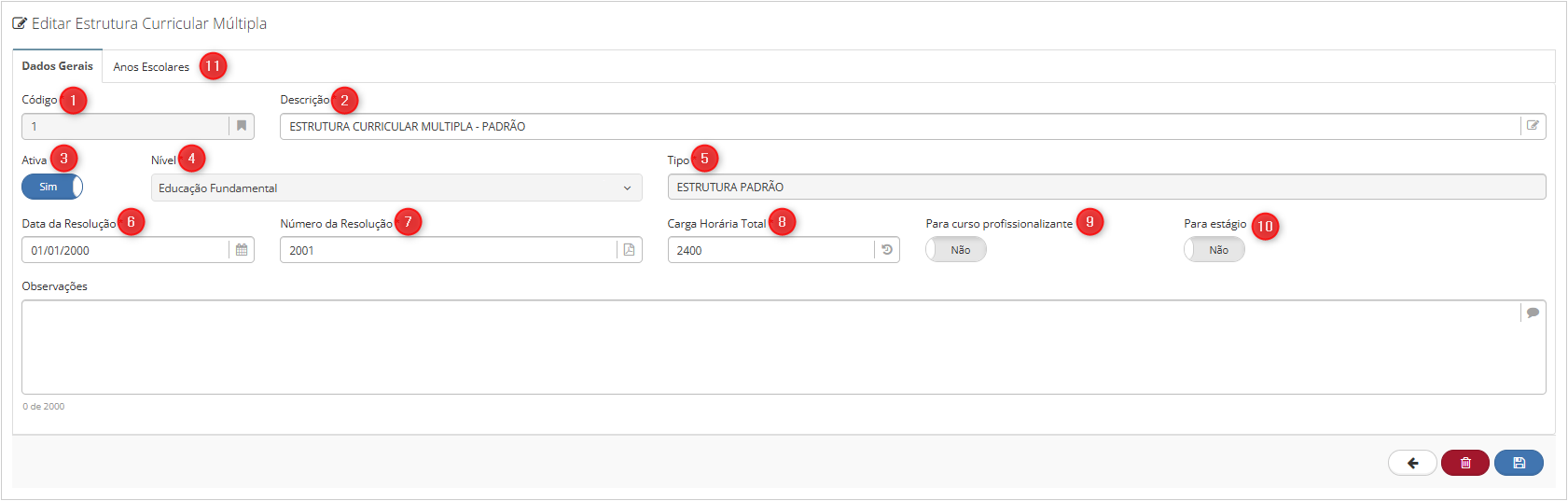Click the Número da Resolução input showing 2001
The image size is (1568, 501).
click(x=449, y=250)
